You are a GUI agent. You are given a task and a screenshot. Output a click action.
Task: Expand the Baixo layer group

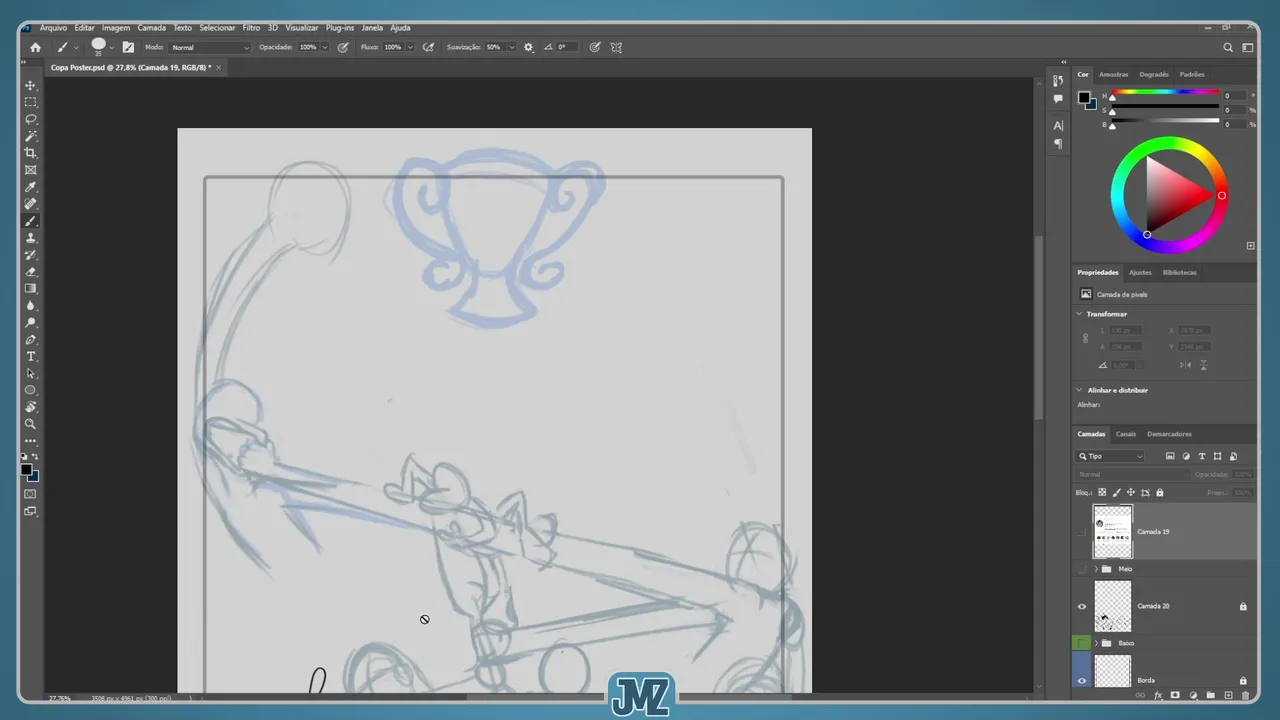(1096, 643)
